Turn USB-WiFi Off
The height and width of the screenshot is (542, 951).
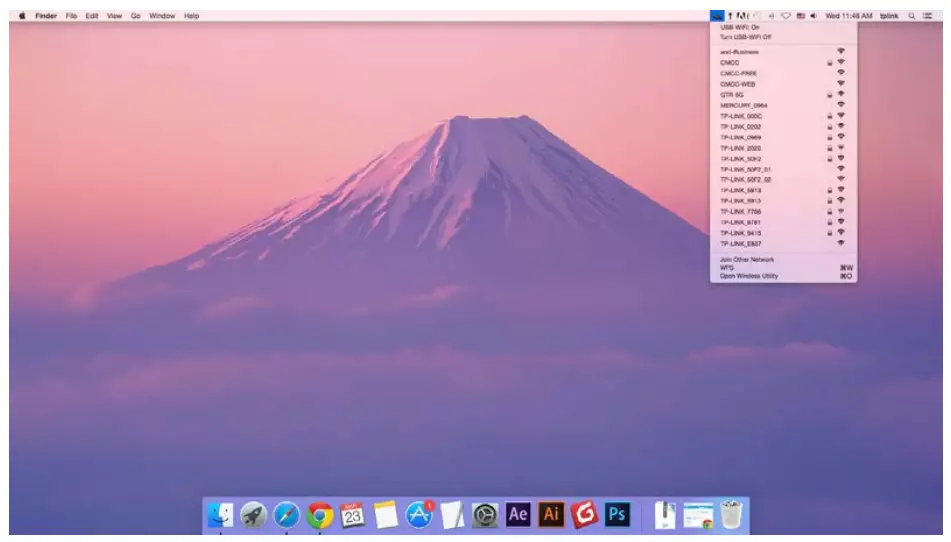point(746,36)
